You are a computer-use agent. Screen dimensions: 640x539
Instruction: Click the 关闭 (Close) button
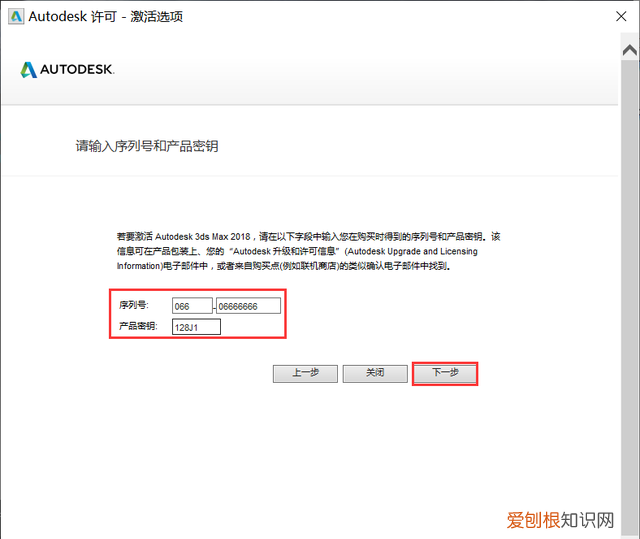click(x=375, y=373)
